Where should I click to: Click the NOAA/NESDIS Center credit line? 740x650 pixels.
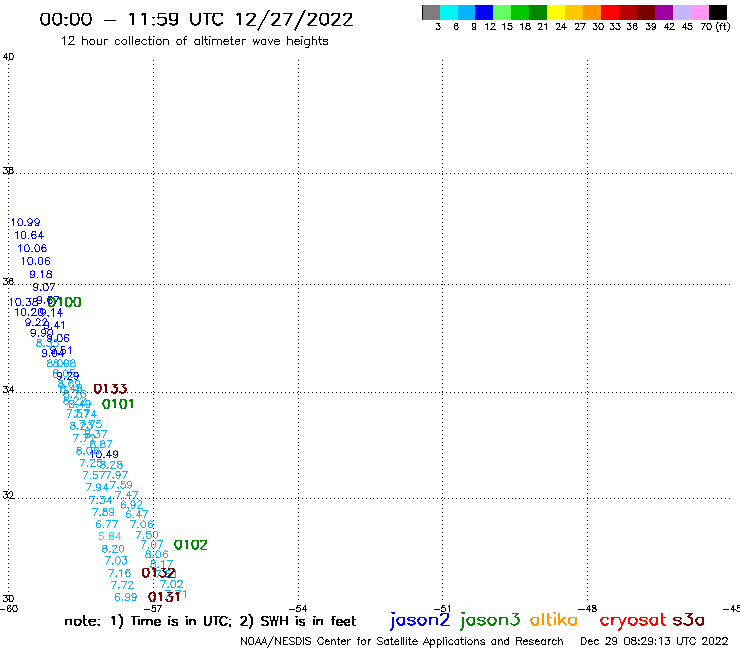pos(402,642)
